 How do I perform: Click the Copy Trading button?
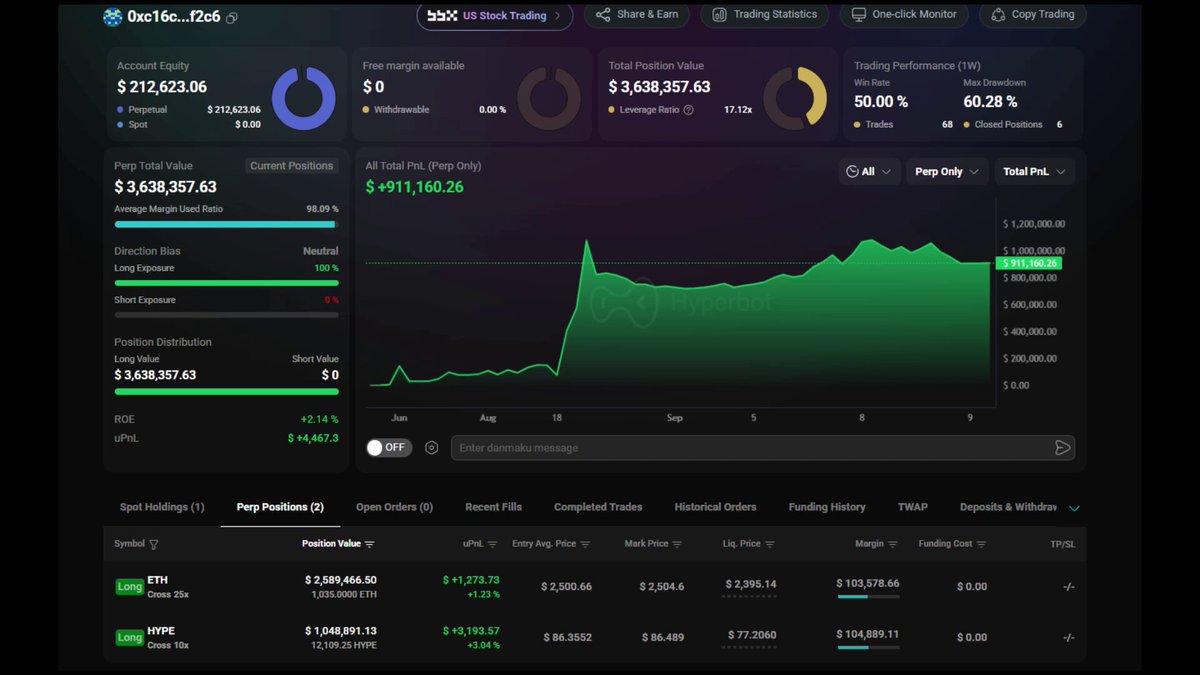click(1033, 15)
